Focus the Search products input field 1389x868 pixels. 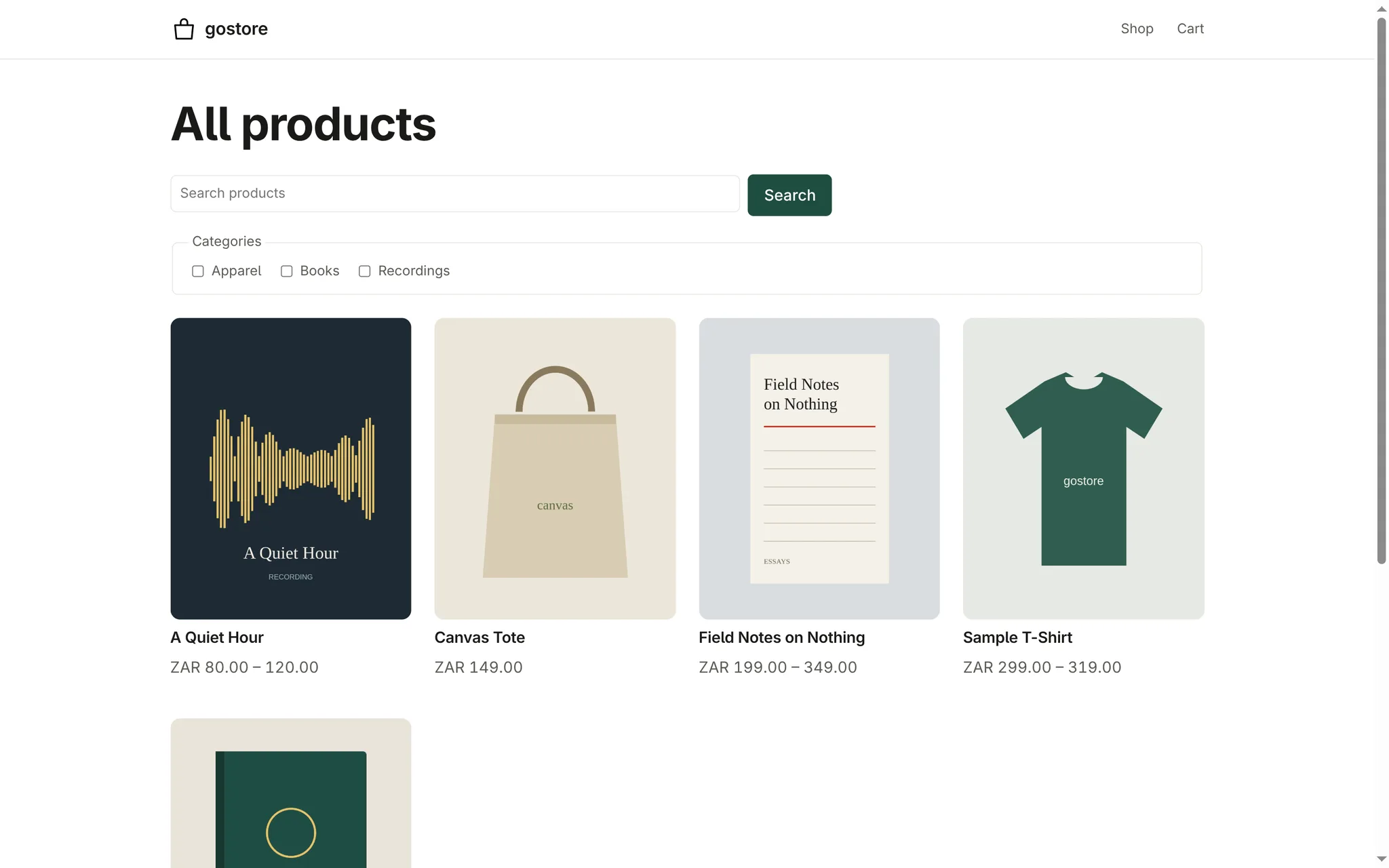(x=455, y=194)
